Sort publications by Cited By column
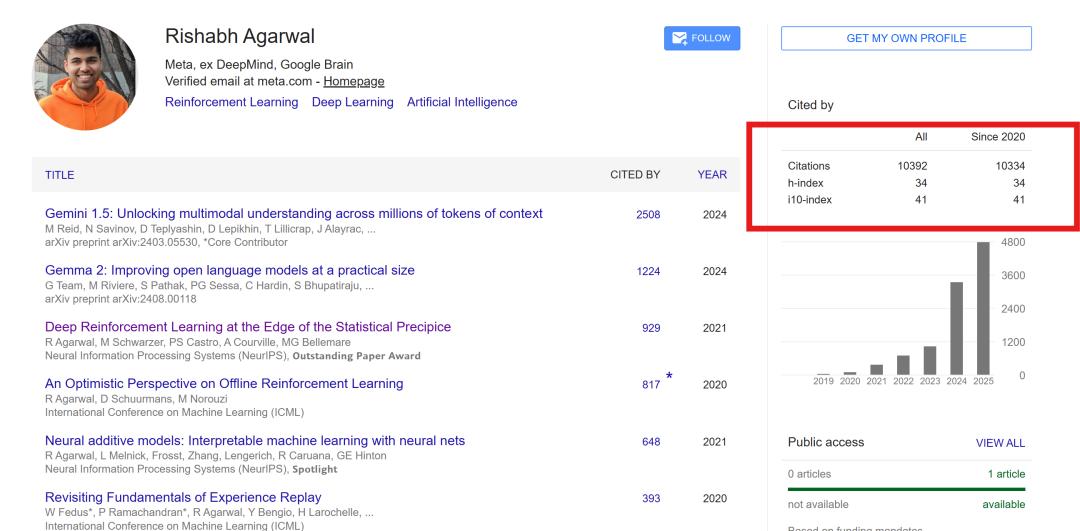The height and width of the screenshot is (531, 1080). 635,175
